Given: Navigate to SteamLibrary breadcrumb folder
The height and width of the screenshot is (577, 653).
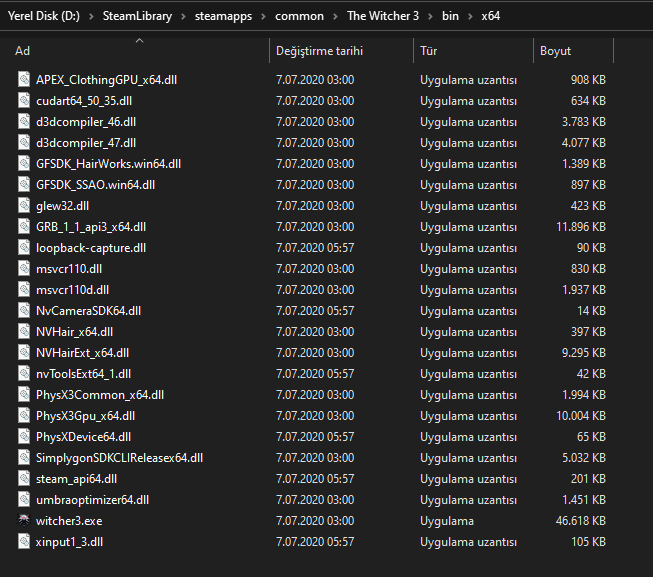Looking at the screenshot, I should [137, 16].
